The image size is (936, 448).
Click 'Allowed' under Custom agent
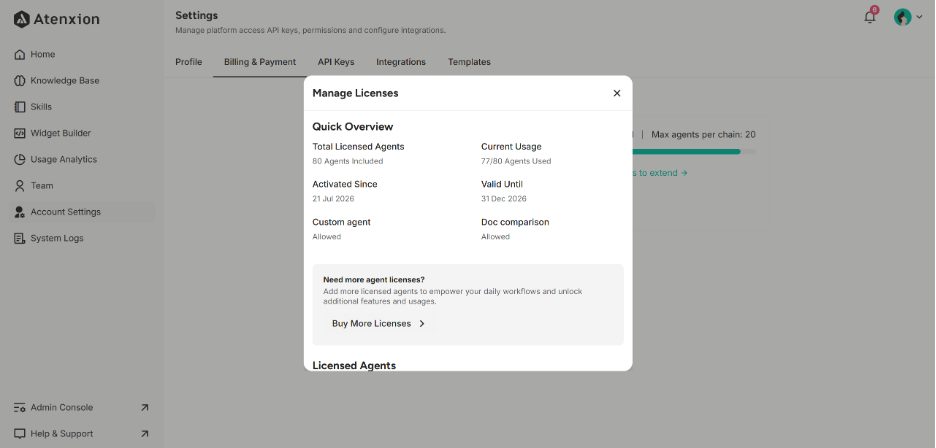[327, 237]
